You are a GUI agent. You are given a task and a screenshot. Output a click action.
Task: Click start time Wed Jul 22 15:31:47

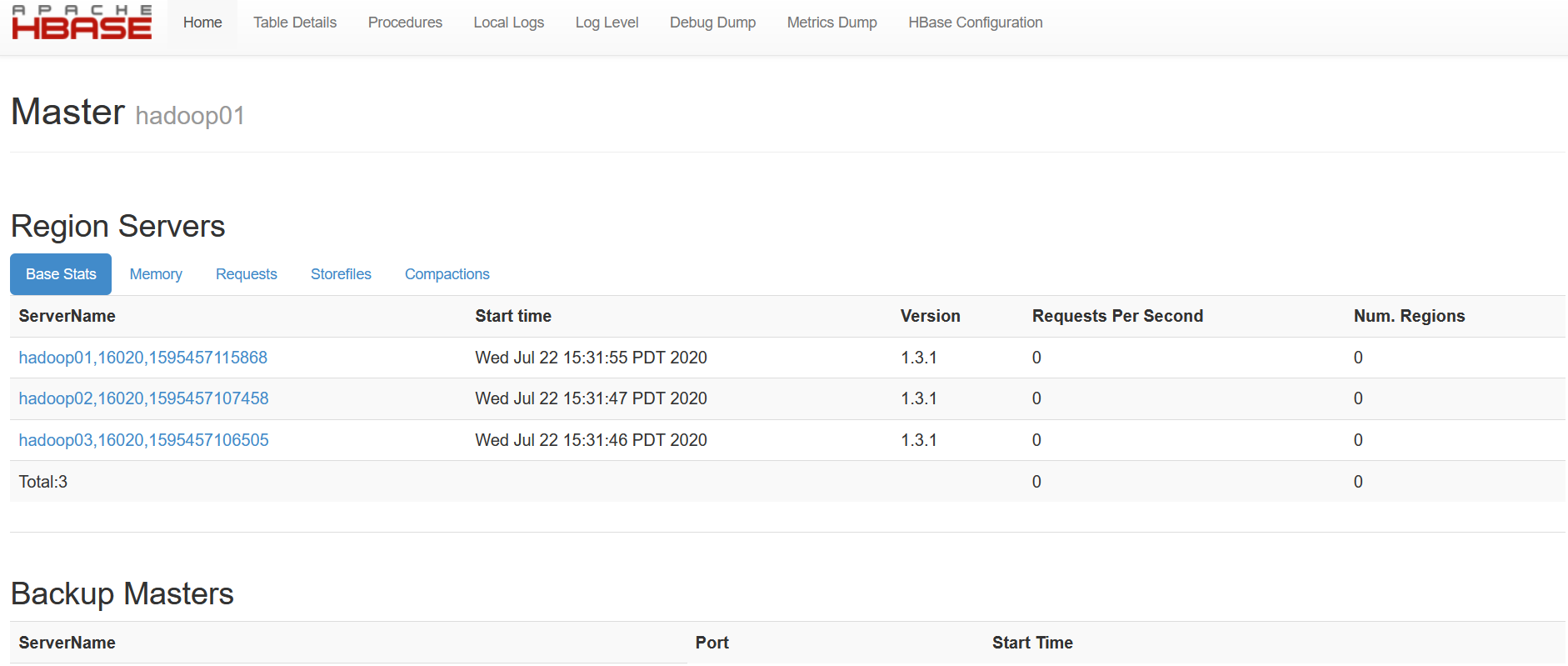pos(591,398)
